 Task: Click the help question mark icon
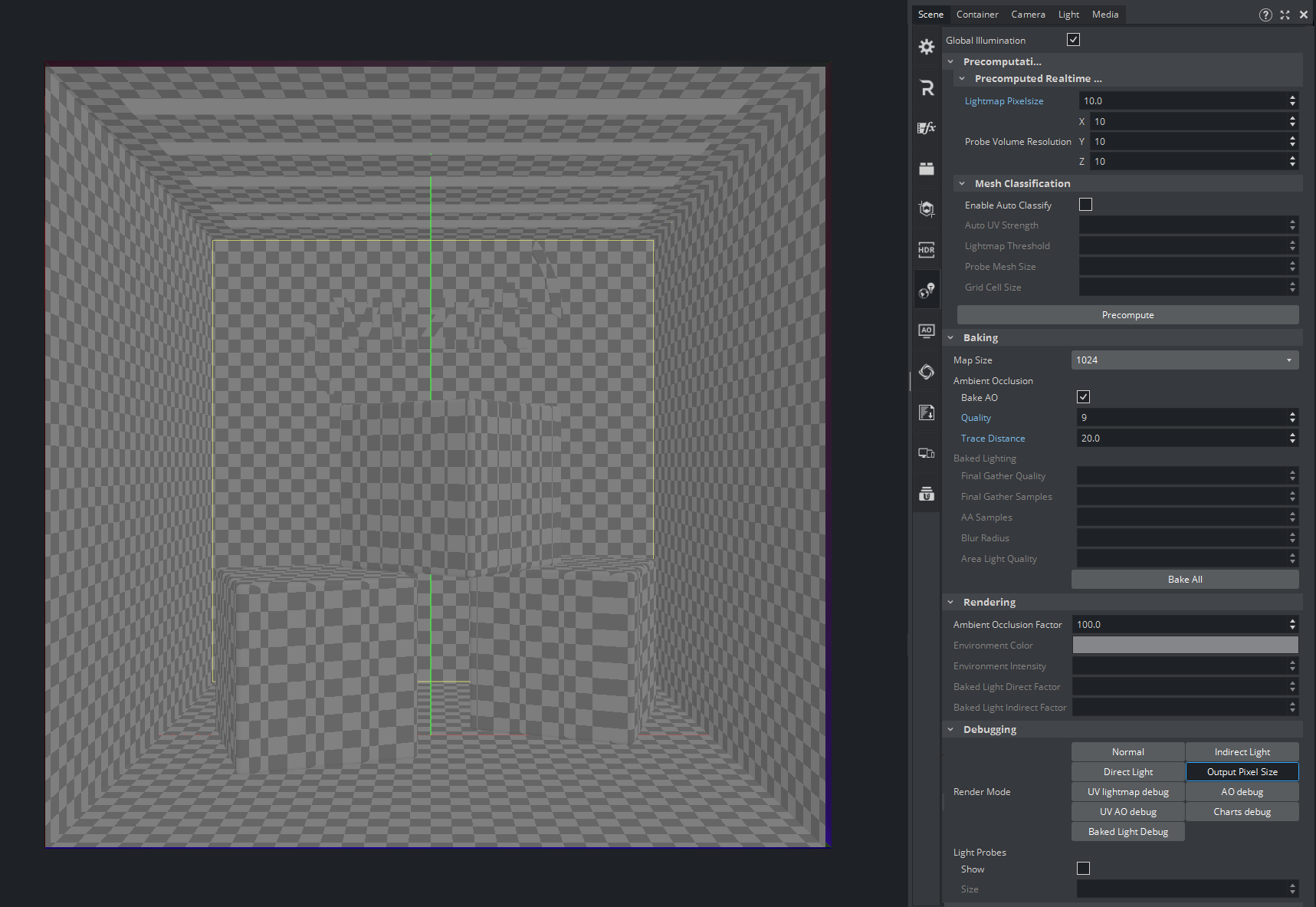1265,15
